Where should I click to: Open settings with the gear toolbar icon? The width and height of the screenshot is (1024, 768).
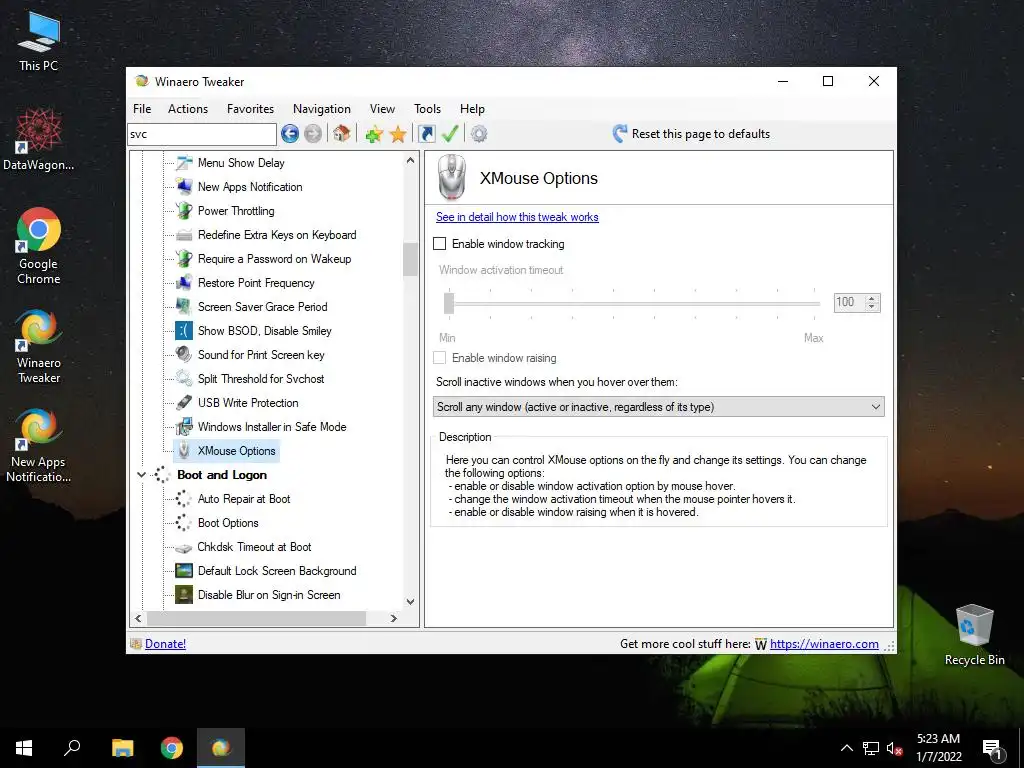pos(479,134)
